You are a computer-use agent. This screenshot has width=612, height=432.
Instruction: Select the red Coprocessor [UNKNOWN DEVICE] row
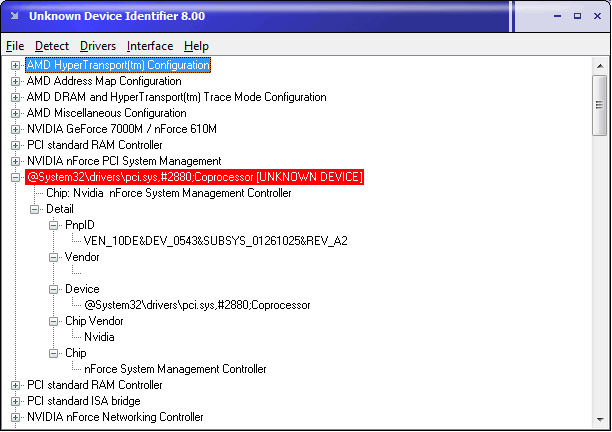click(194, 177)
